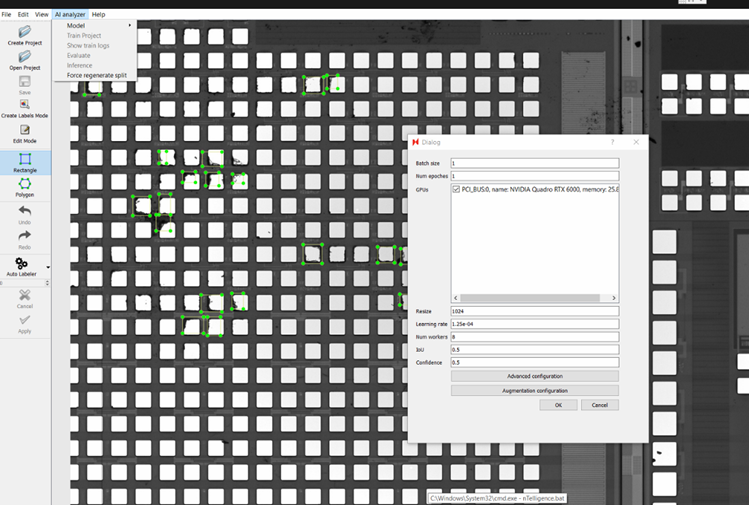Click the Auto Labeler icon
The width and height of the screenshot is (749, 505).
(x=21, y=264)
